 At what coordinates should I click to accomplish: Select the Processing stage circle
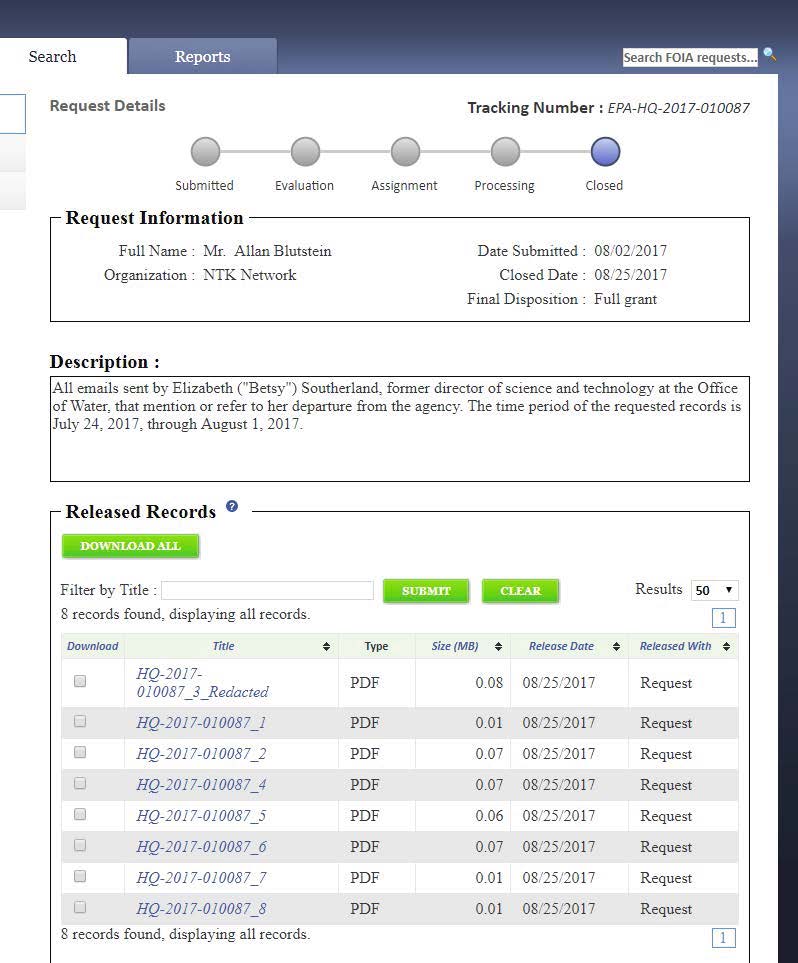(505, 152)
